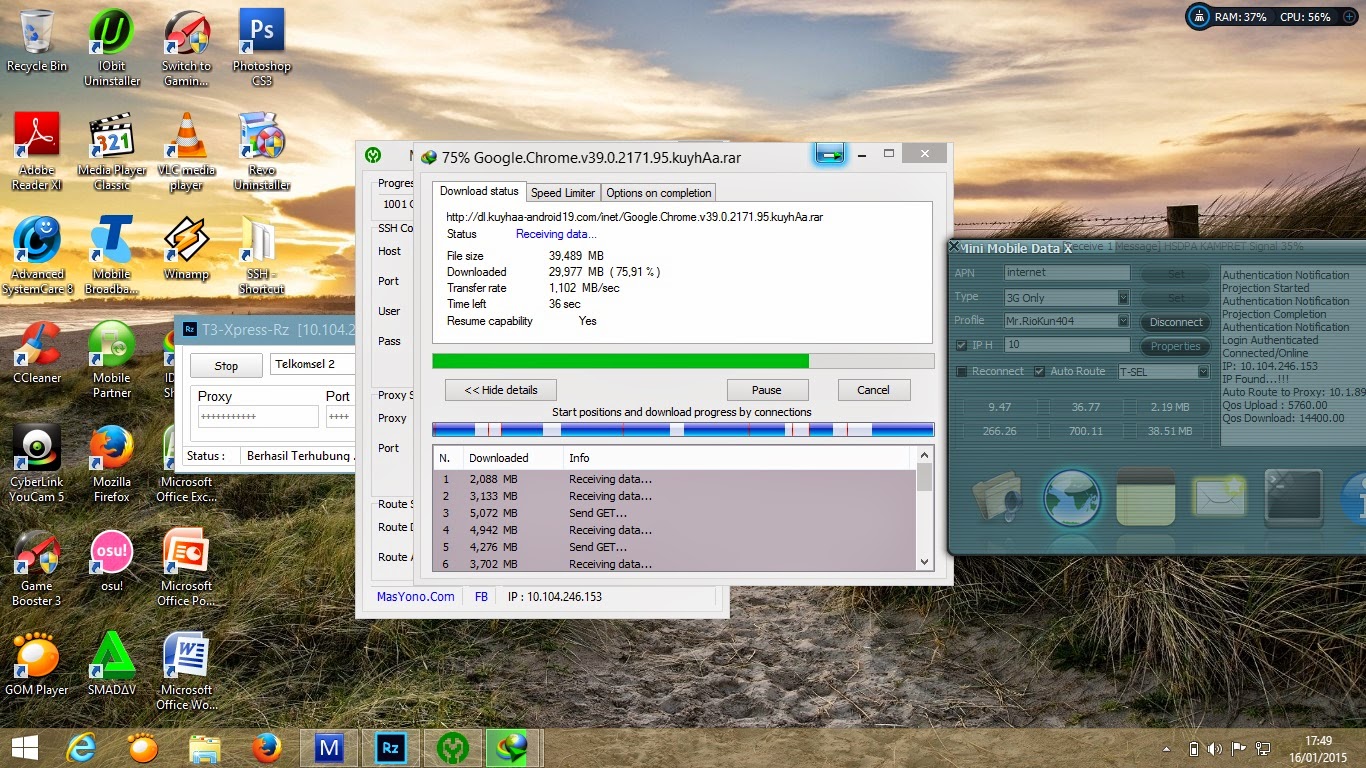The width and height of the screenshot is (1366, 768).
Task: Open CCleaner desktop icon
Action: click(37, 352)
